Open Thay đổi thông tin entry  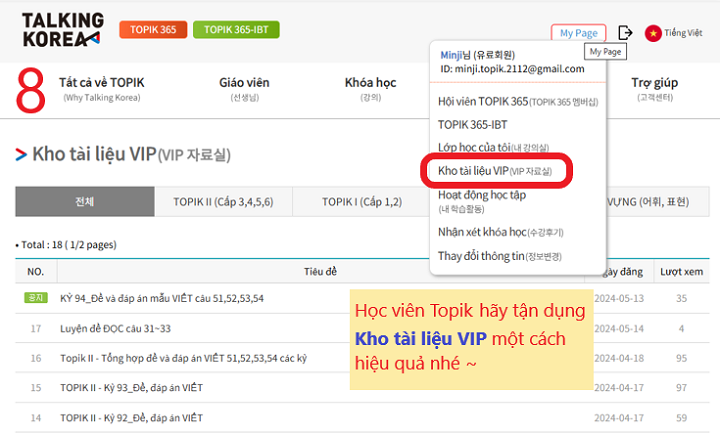coord(500,256)
